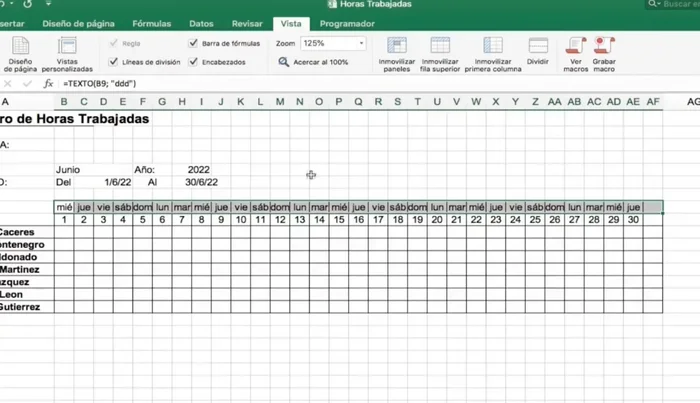Viewport: 700px width, 403px height.
Task: Select column header M
Action: pyautogui.click(x=280, y=102)
